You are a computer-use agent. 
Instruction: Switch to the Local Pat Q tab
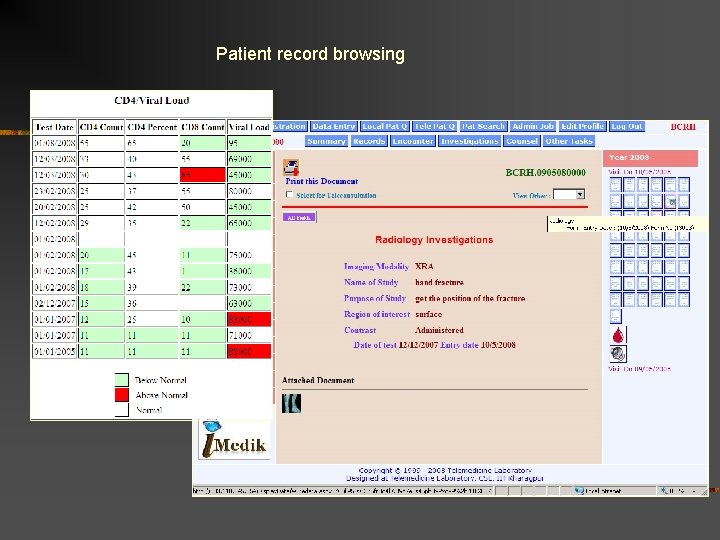[x=384, y=126]
